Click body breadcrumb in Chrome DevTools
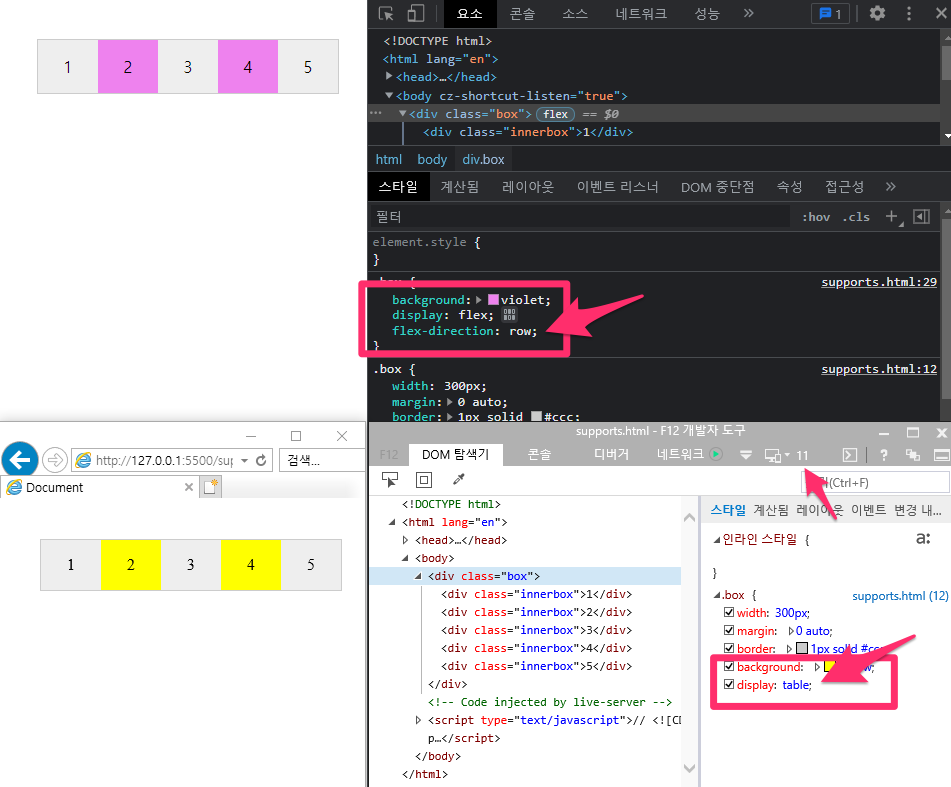The height and width of the screenshot is (787, 951). pyautogui.click(x=432, y=159)
